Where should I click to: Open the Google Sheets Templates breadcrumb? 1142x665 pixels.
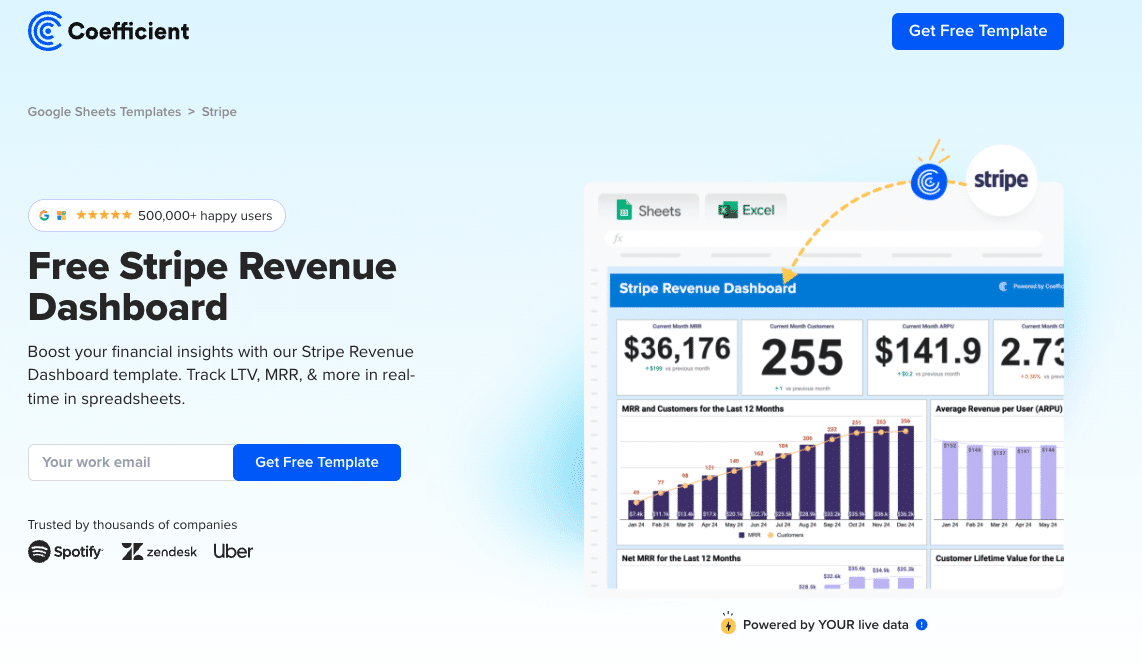click(x=104, y=111)
